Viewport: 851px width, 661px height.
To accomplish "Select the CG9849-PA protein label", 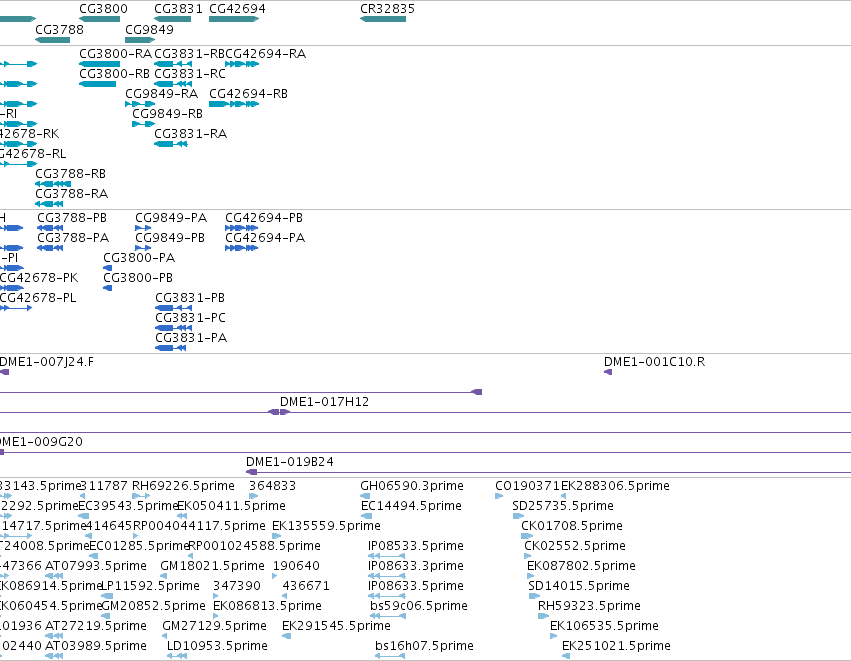I will tap(171, 218).
